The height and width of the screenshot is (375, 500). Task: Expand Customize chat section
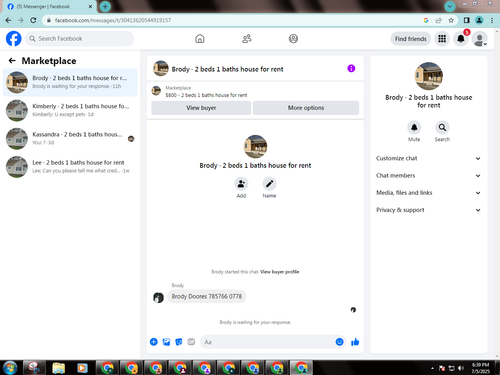429,158
